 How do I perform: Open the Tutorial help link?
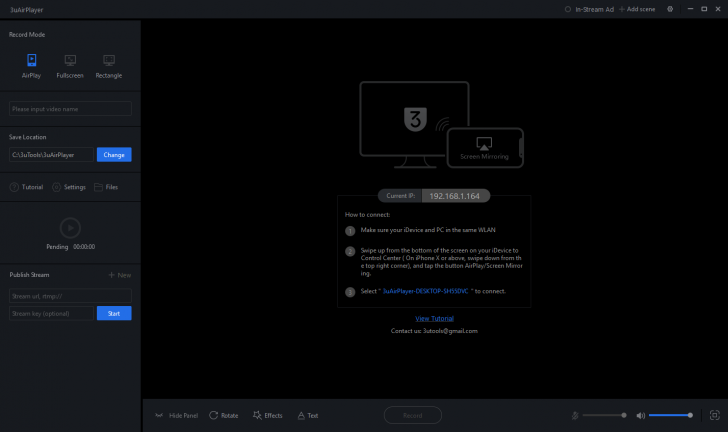(x=26, y=187)
